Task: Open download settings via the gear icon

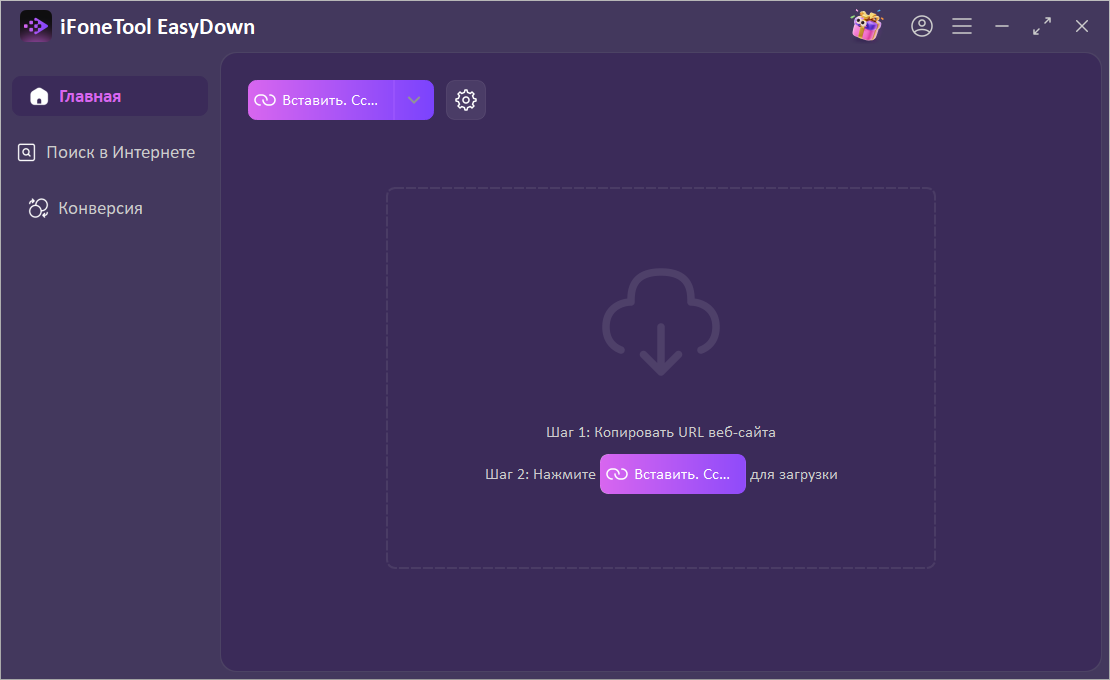Action: coord(466,99)
